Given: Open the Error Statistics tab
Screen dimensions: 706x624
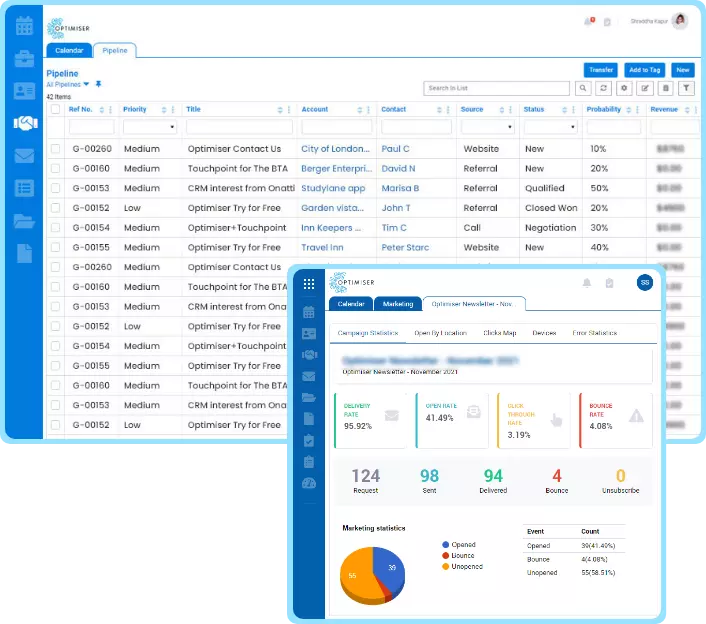Looking at the screenshot, I should tap(594, 333).
